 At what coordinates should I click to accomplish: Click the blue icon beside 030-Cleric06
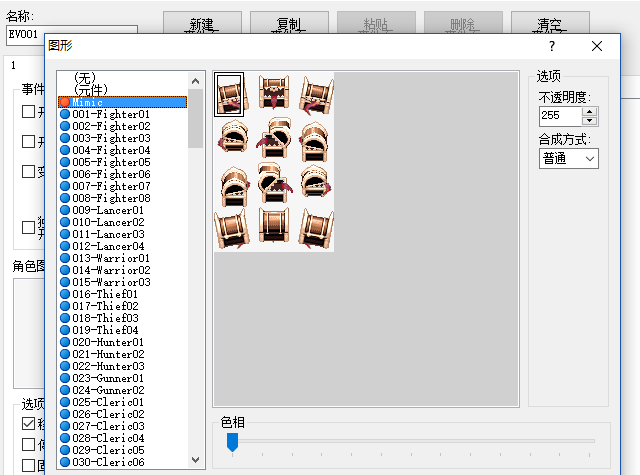(65, 462)
